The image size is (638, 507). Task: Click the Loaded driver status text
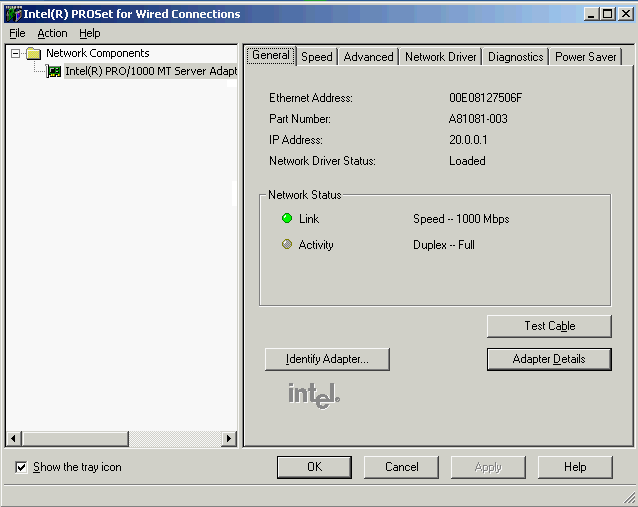pos(467,161)
